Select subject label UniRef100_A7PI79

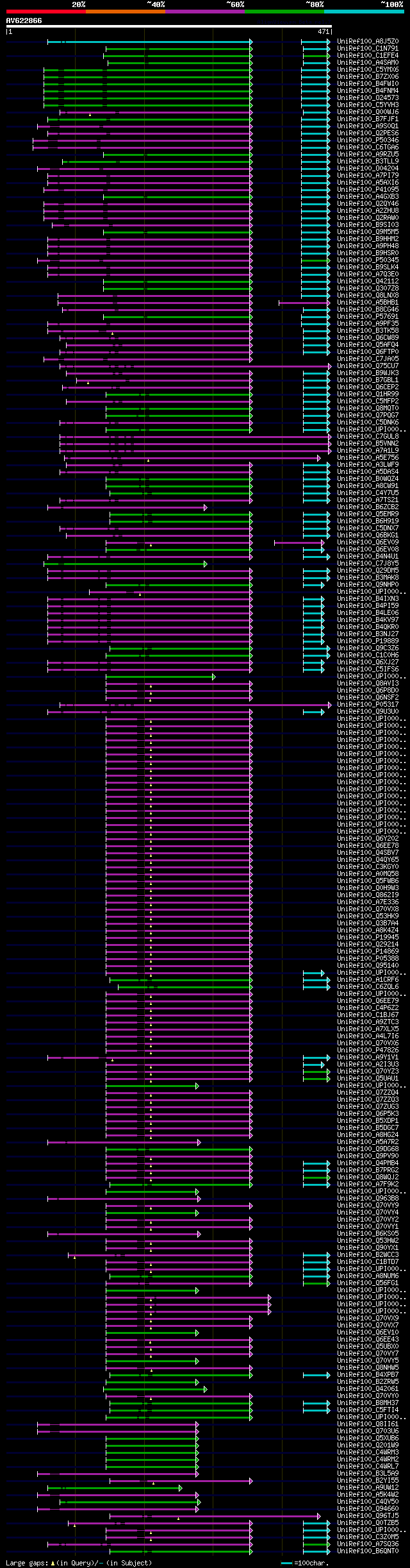tap(368, 176)
